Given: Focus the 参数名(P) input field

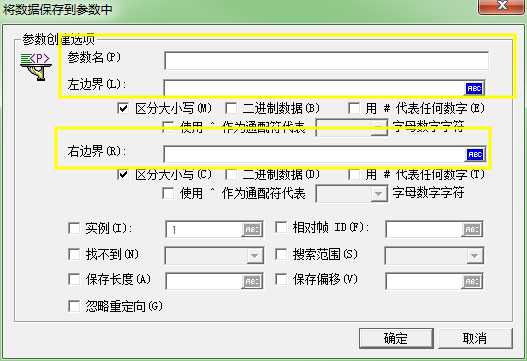Looking at the screenshot, I should [326, 61].
